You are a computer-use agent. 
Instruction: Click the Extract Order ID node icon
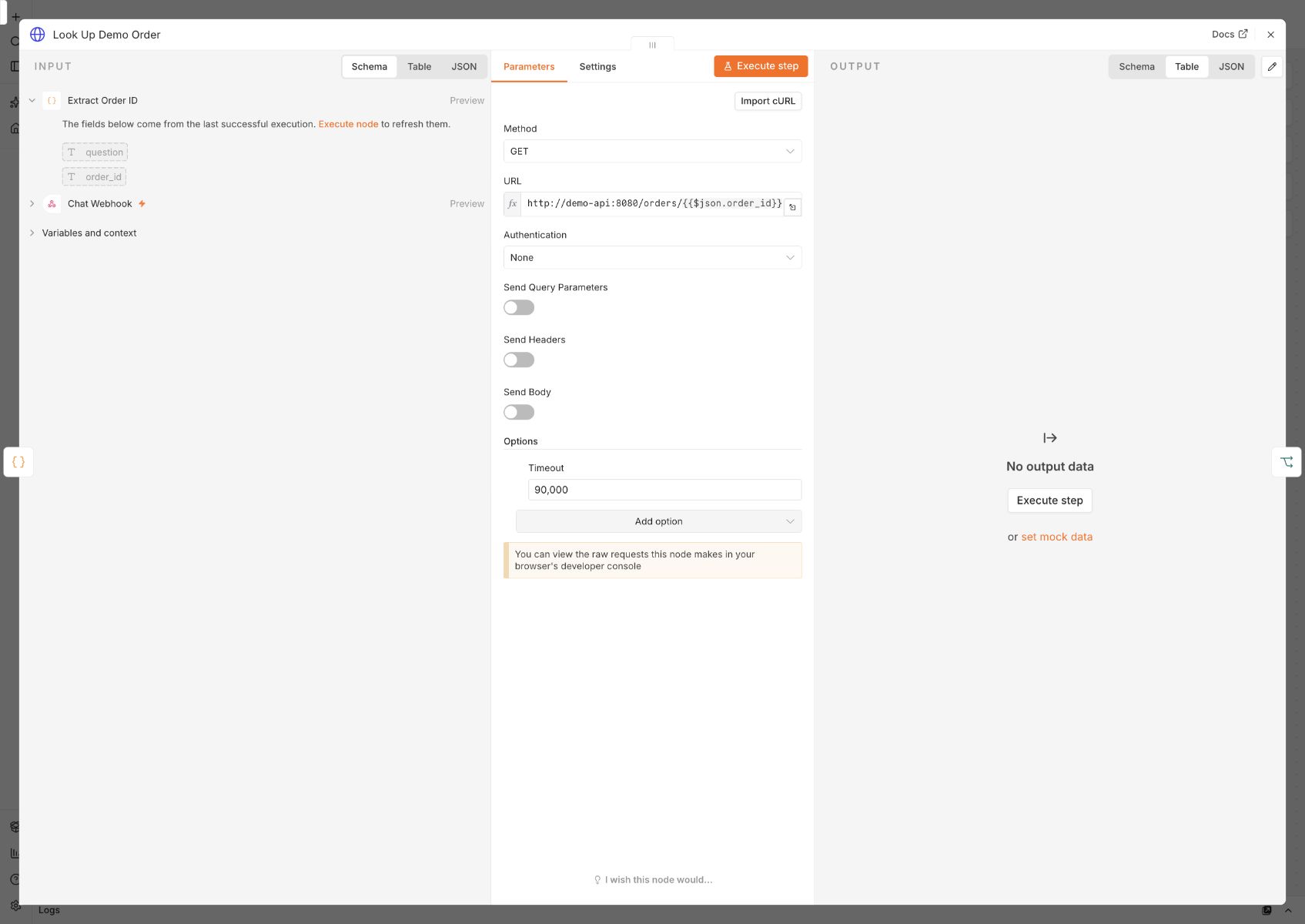(52, 101)
